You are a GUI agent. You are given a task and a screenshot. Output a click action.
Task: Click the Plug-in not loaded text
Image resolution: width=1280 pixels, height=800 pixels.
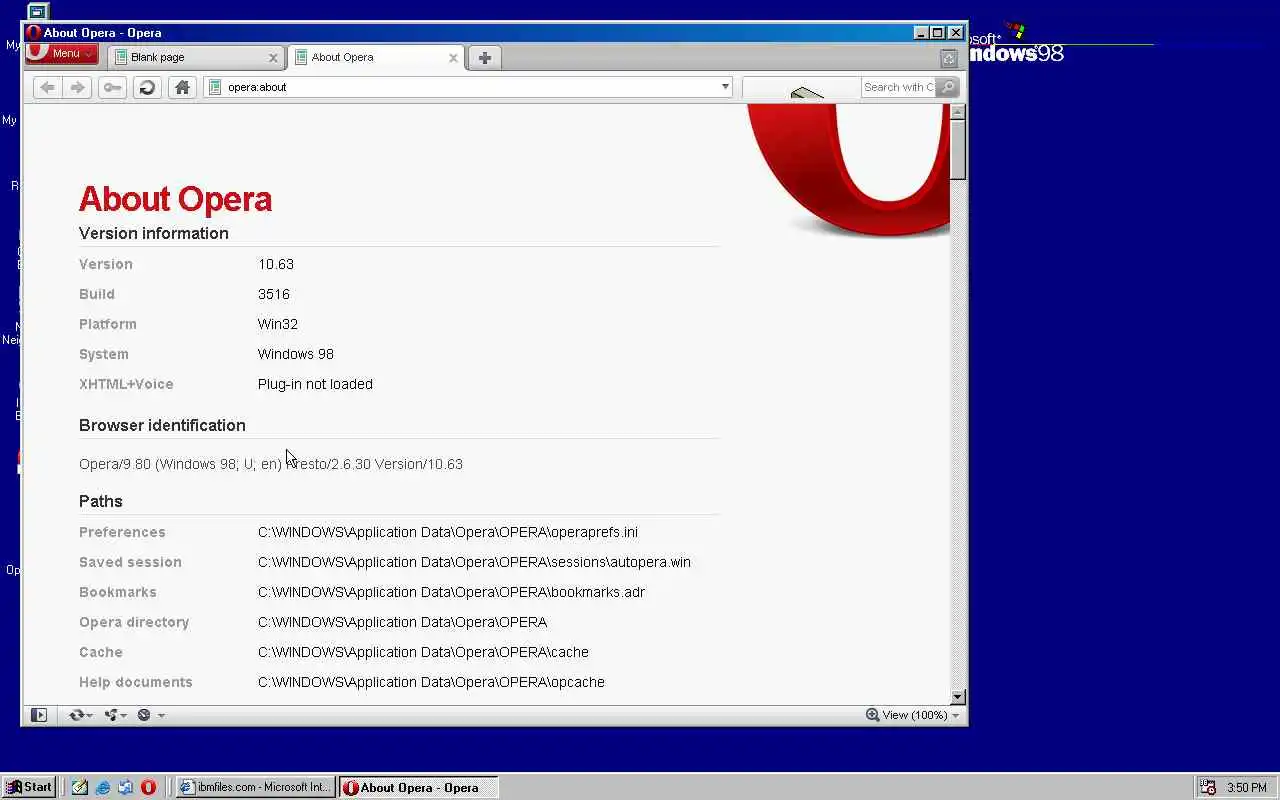315,384
